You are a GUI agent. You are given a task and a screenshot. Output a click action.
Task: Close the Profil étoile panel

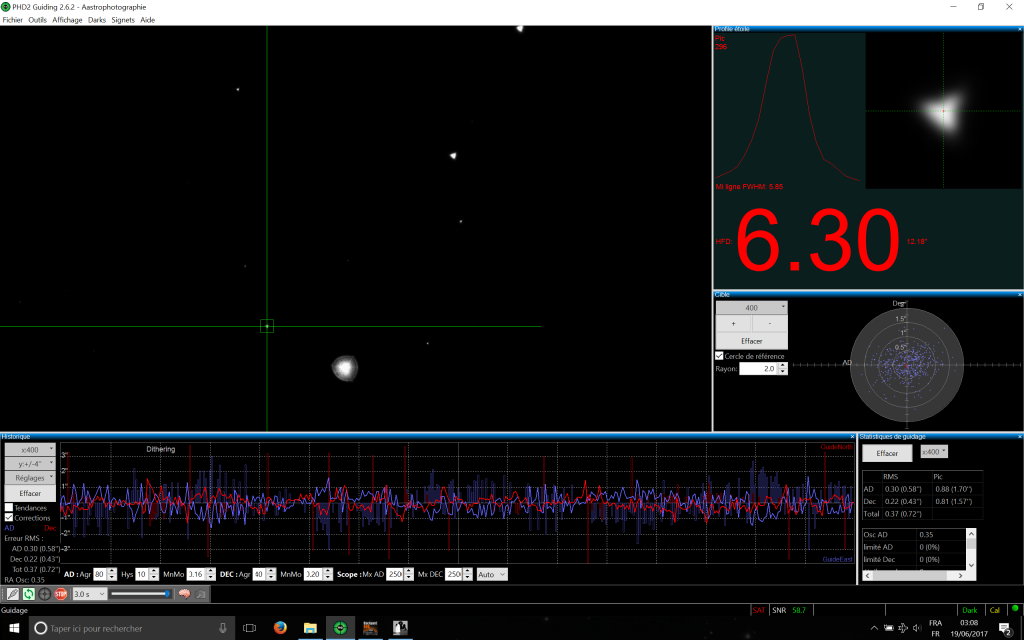[x=1020, y=29]
